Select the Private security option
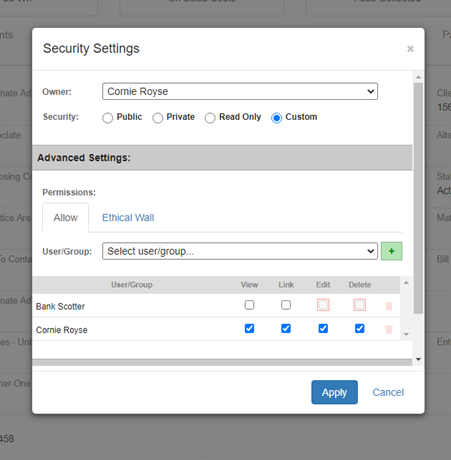The image size is (451, 460). [158, 118]
